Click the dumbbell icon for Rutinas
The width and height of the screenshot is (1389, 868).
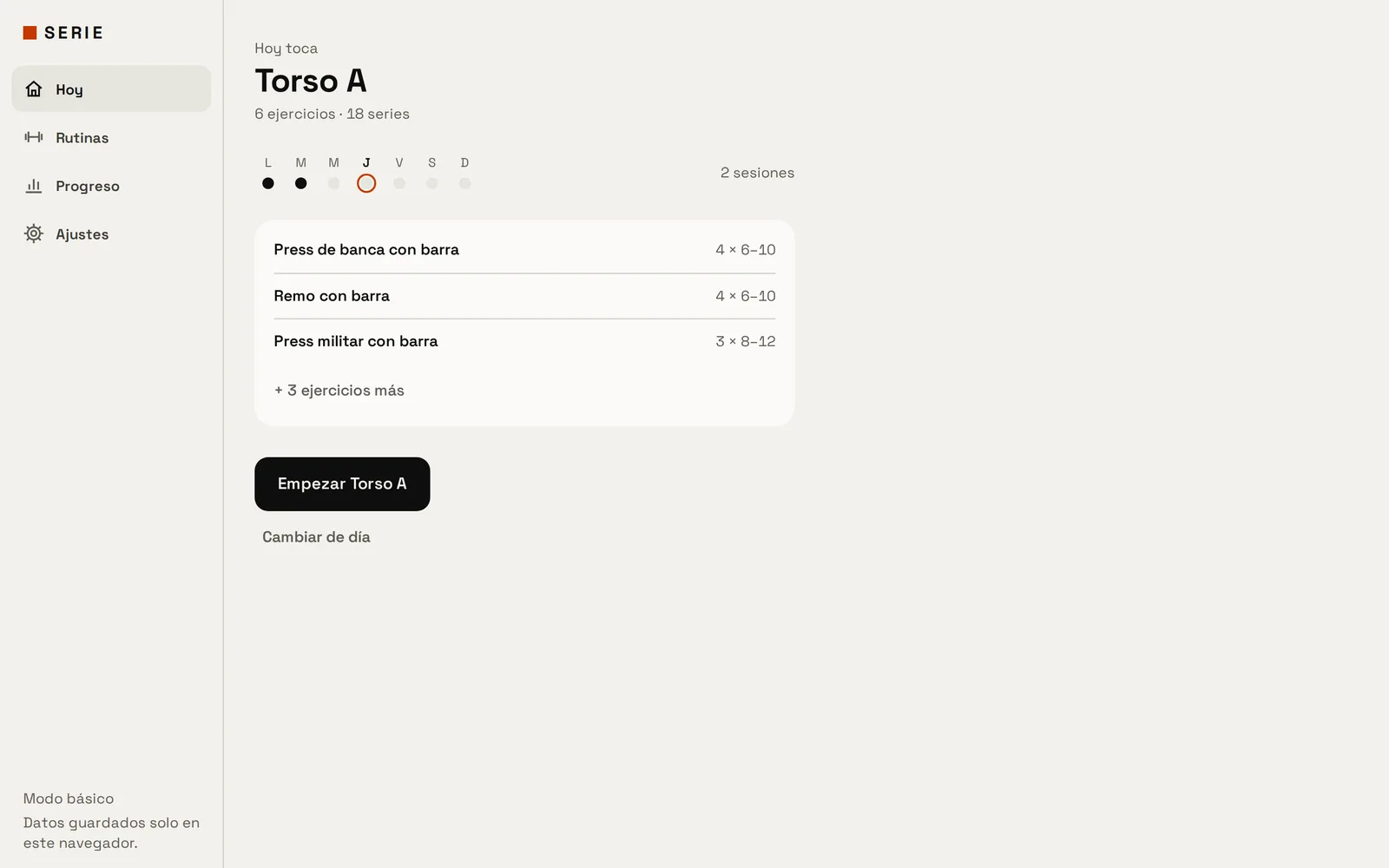coord(34,137)
